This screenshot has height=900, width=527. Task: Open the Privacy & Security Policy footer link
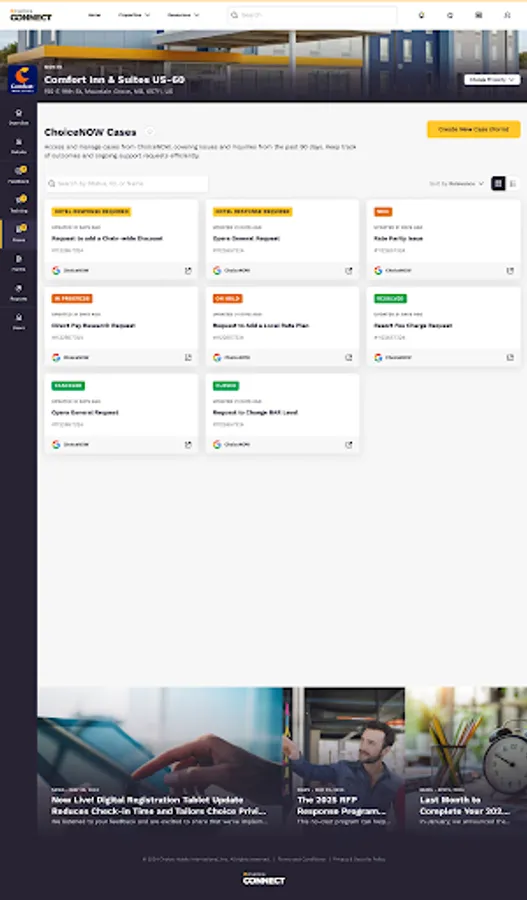(x=359, y=859)
